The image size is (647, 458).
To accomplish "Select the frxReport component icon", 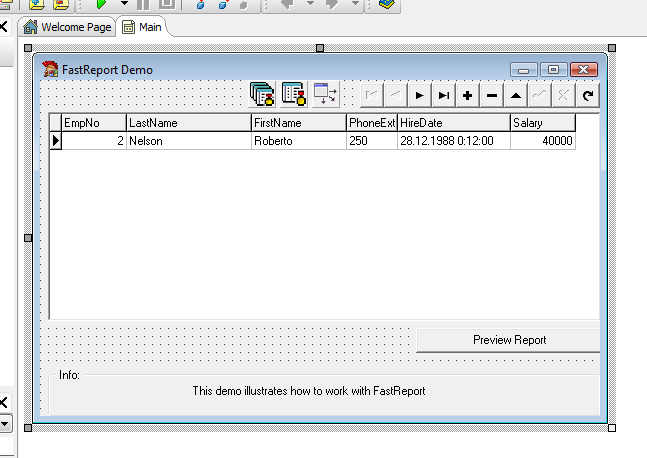I will (x=262, y=94).
